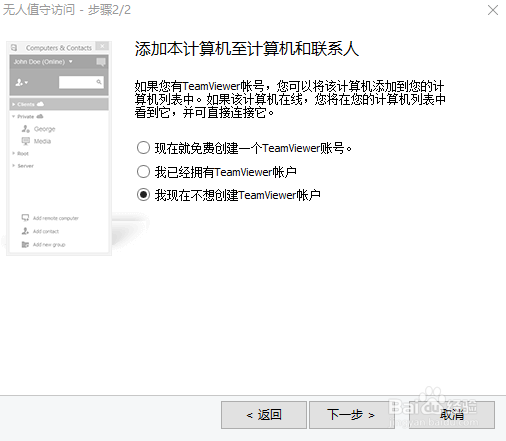This screenshot has width=506, height=441.
Task: Click the title text 无人值守访问 - 步骤2/2
Action: 67,10
